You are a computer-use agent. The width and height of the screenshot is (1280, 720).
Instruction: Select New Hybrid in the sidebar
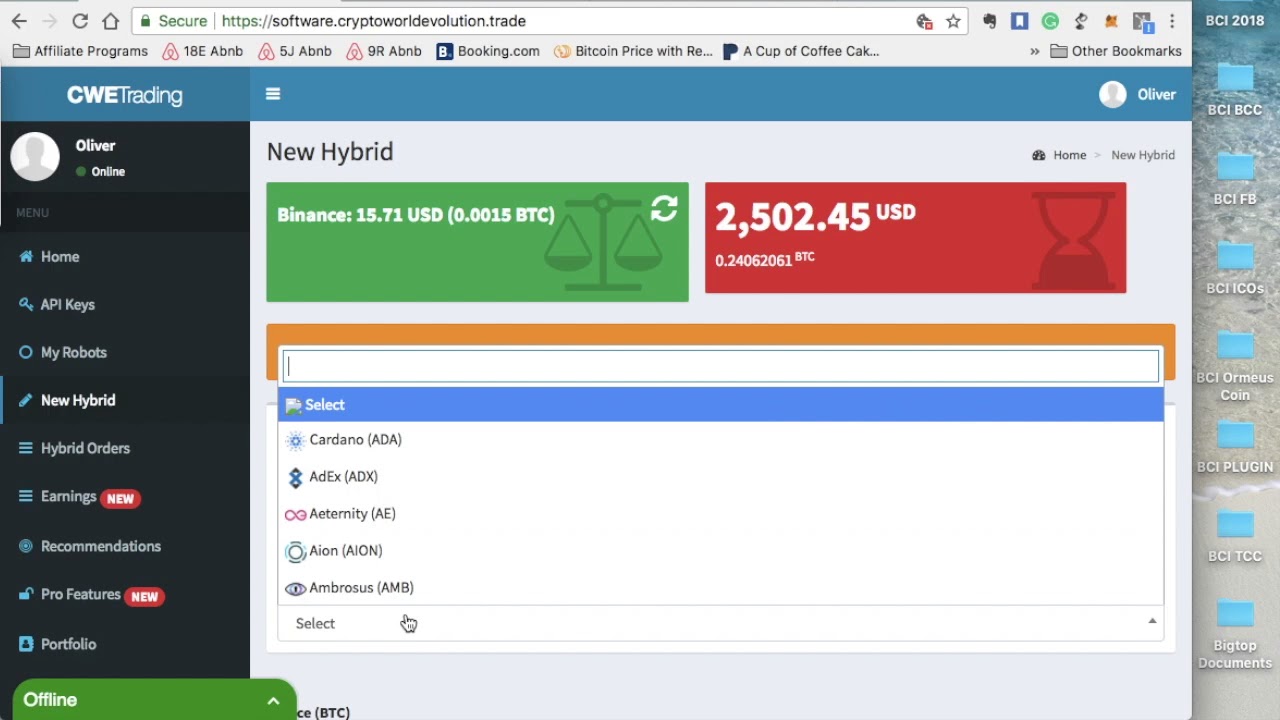point(125,401)
